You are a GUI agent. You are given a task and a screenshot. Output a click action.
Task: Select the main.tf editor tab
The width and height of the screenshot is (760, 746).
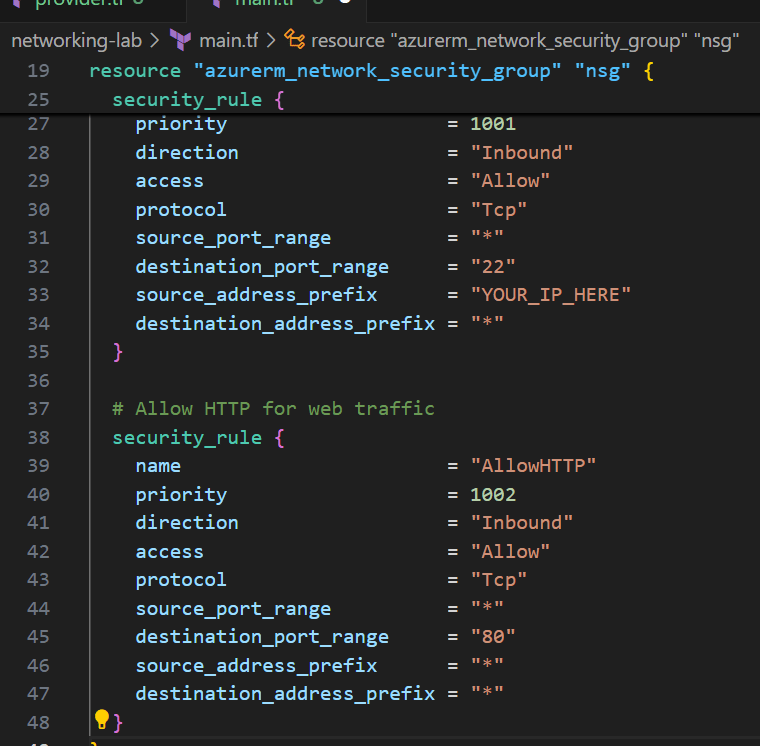point(262,3)
